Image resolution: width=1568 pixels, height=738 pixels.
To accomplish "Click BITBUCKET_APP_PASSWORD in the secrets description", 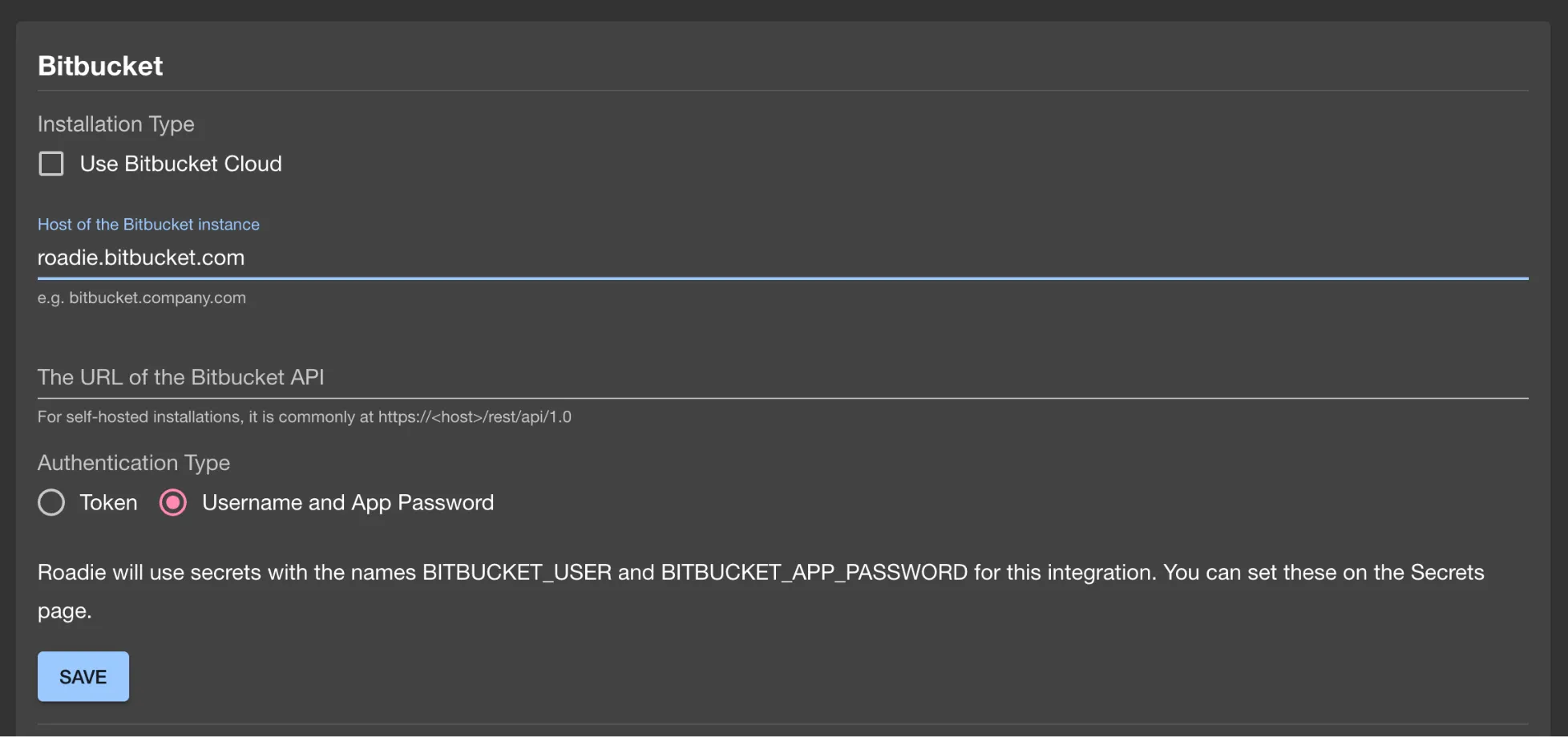I will click(x=814, y=573).
